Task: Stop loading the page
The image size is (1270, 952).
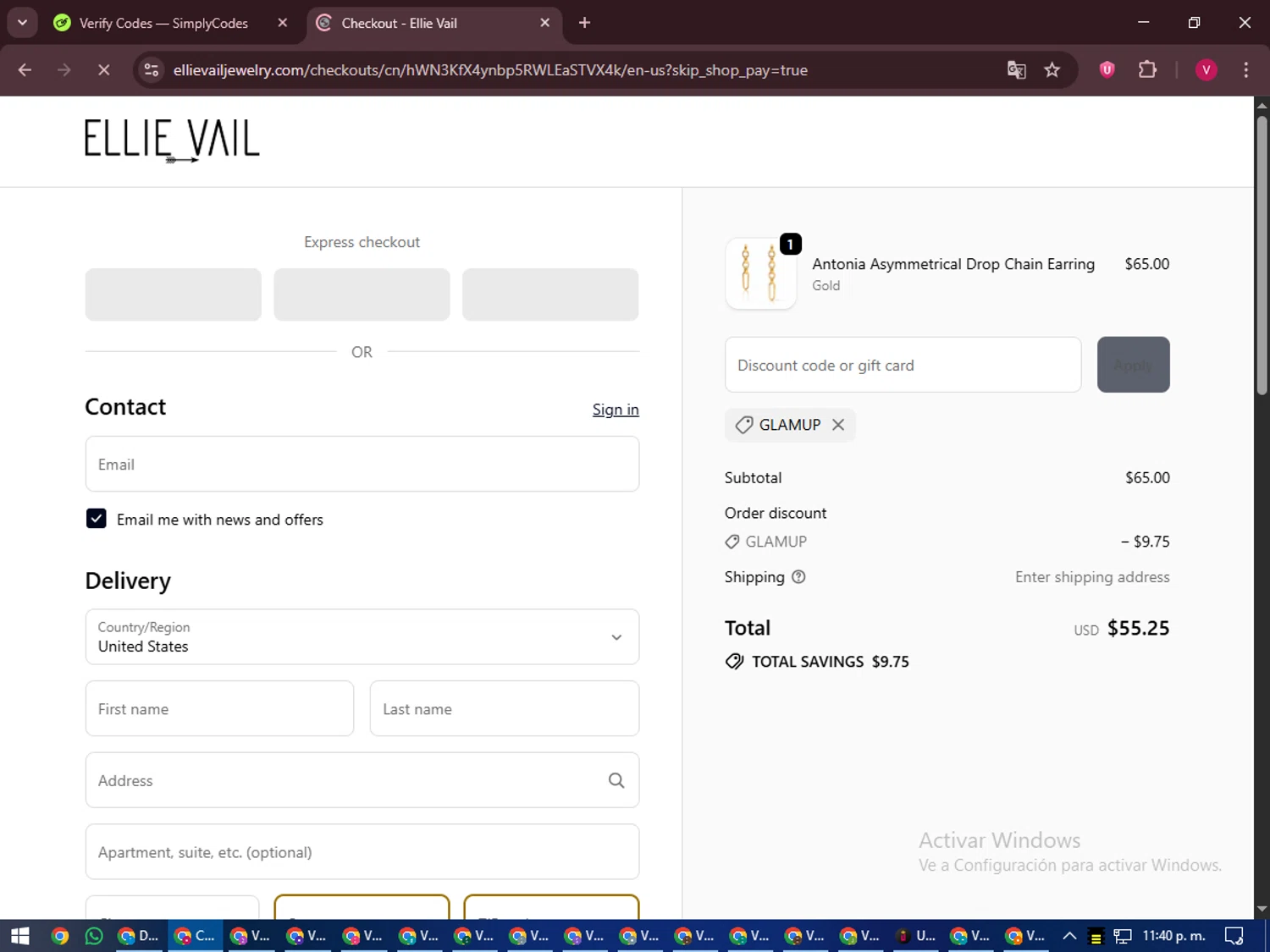Action: (104, 70)
